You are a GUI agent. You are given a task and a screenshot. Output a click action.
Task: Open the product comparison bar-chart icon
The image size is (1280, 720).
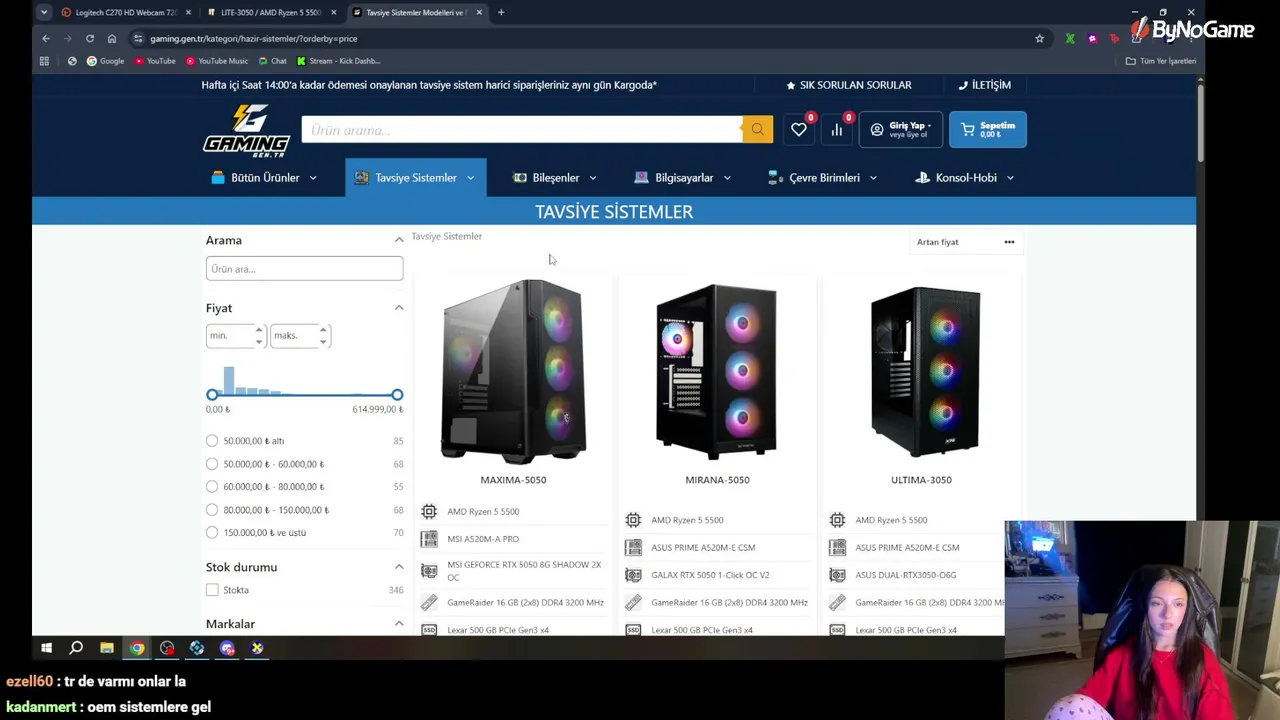837,130
